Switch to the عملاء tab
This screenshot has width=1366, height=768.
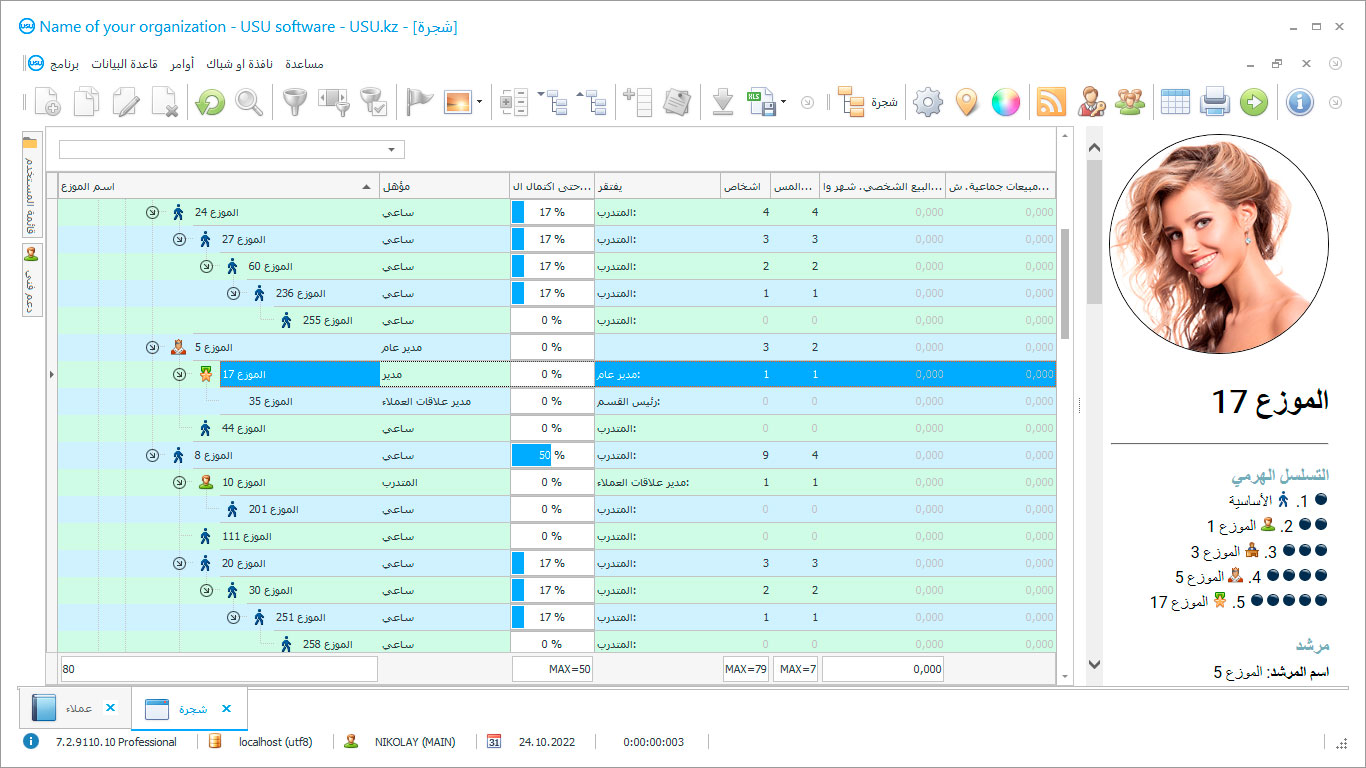pos(78,708)
